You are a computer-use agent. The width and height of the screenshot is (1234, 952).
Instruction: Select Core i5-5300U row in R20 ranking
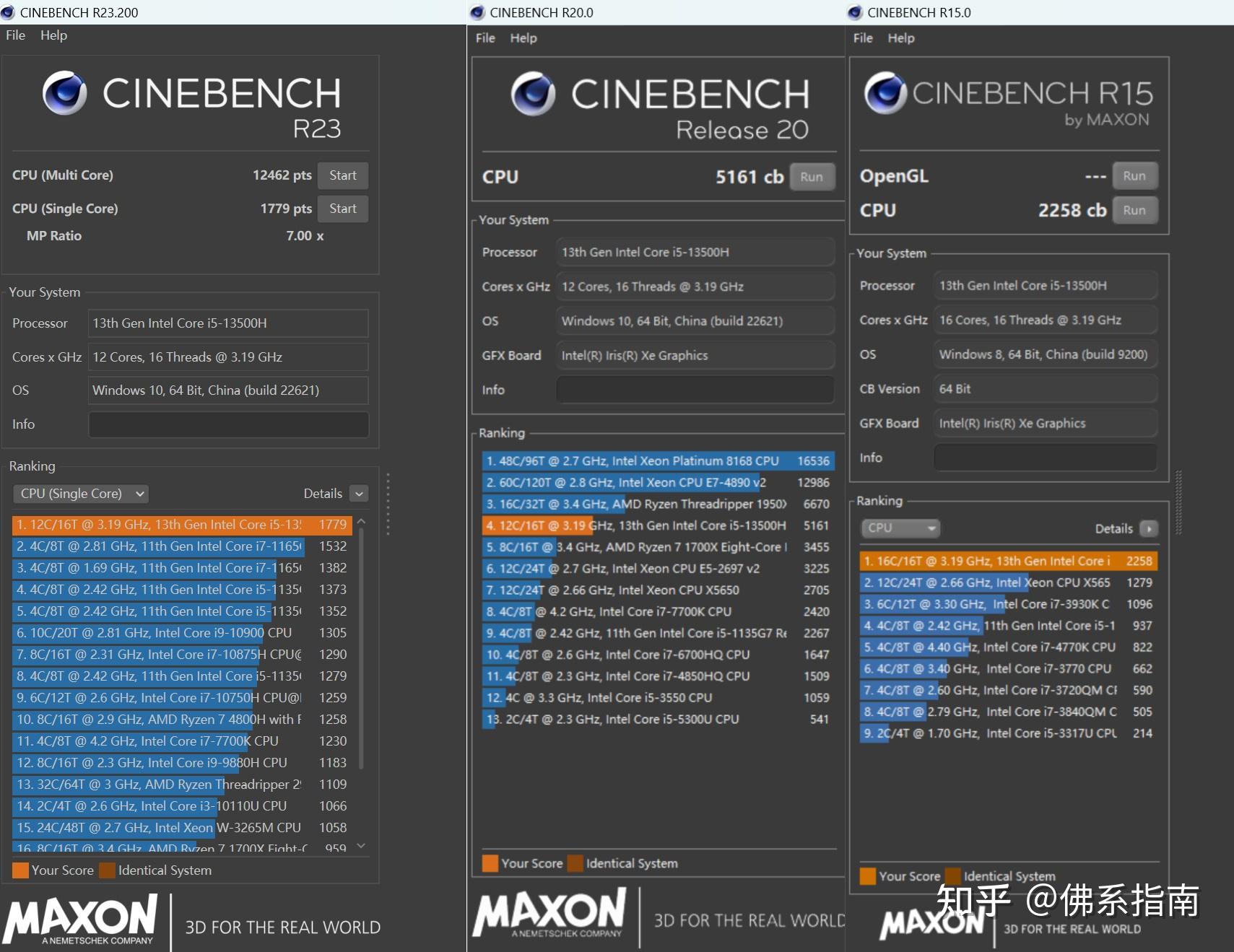point(659,719)
